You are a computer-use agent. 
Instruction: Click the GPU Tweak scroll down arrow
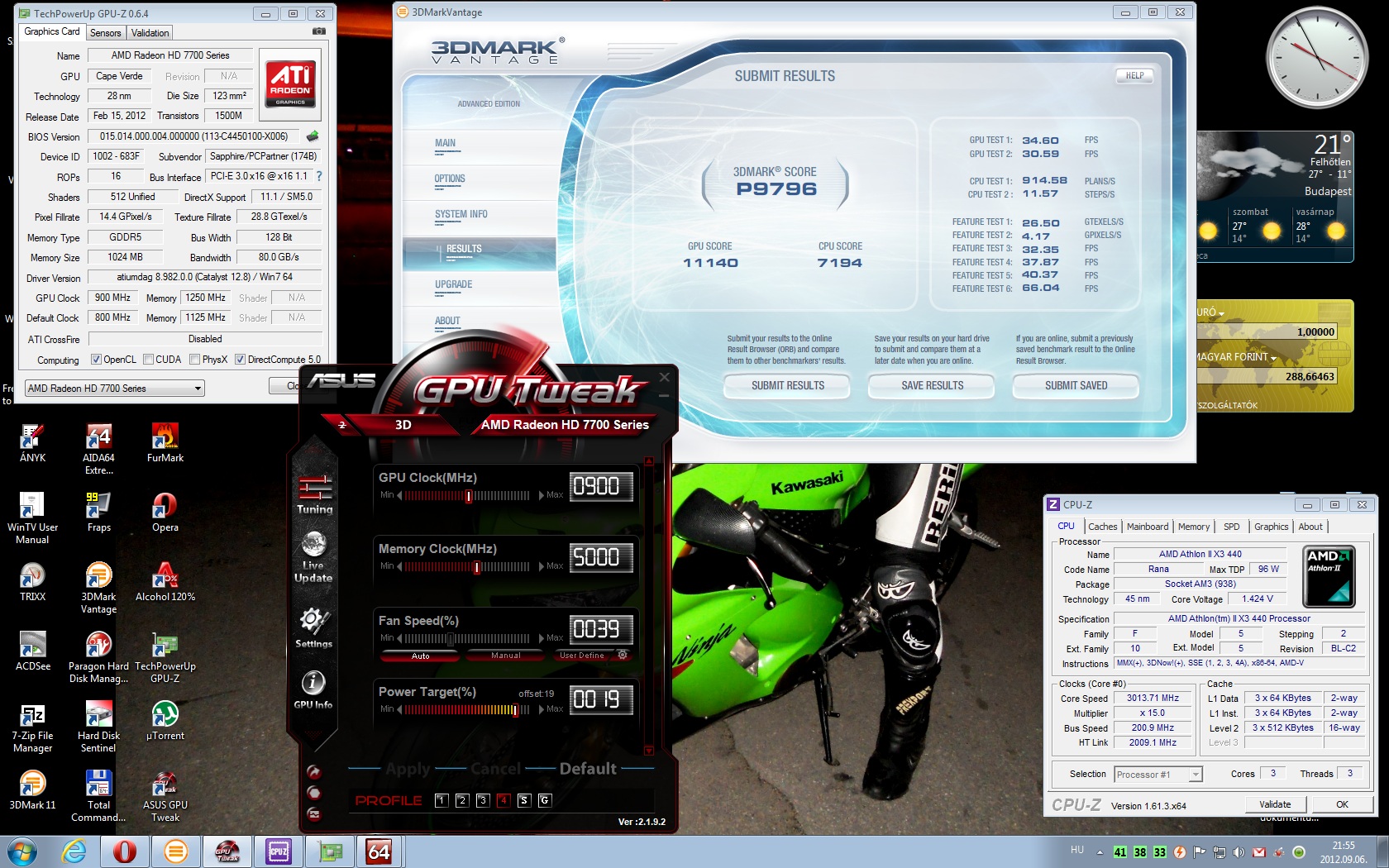648,751
